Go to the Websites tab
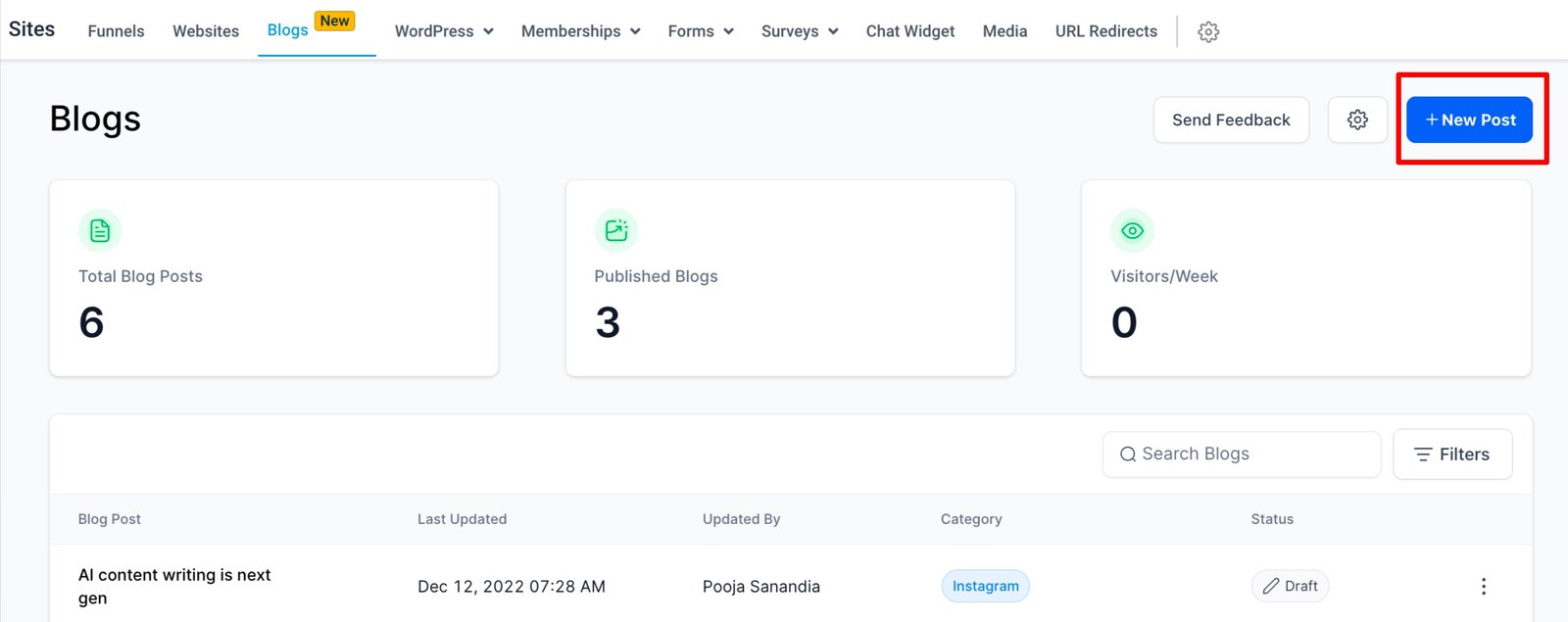Image resolution: width=1568 pixels, height=622 pixels. tap(206, 31)
